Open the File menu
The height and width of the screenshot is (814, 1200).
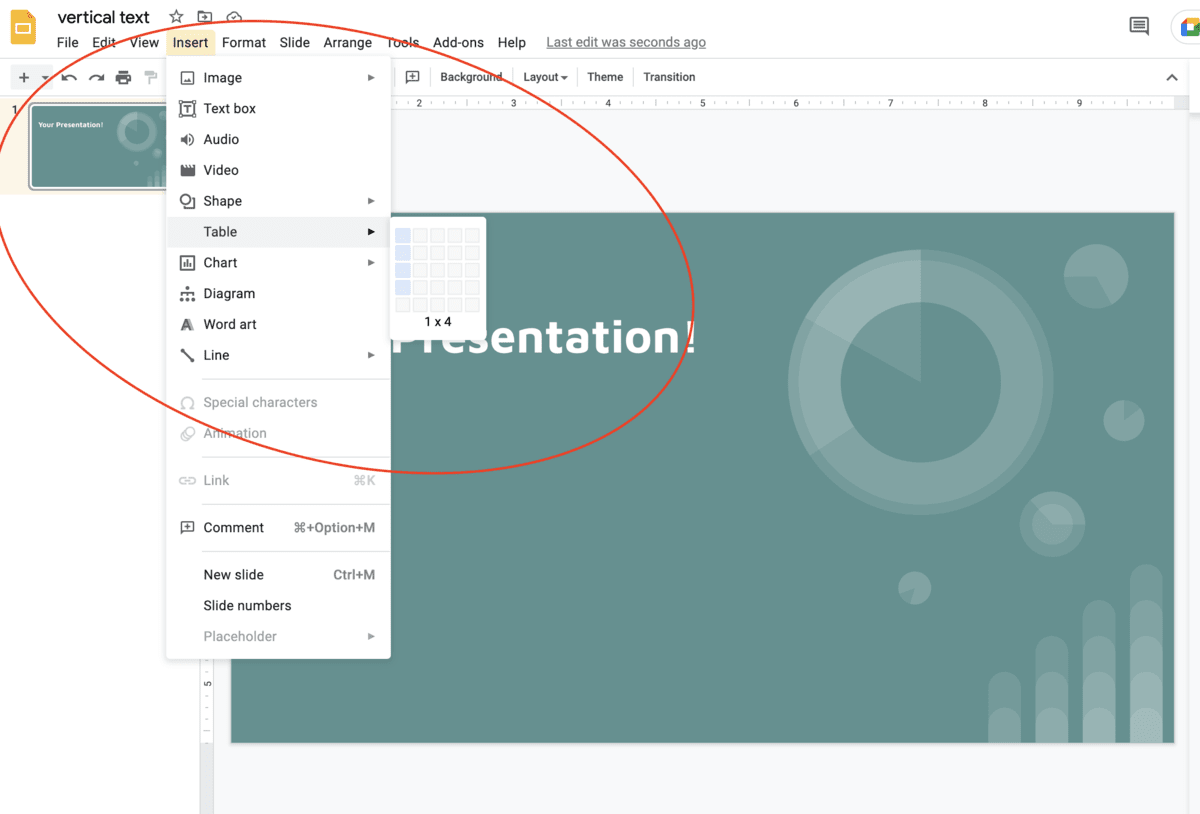67,43
